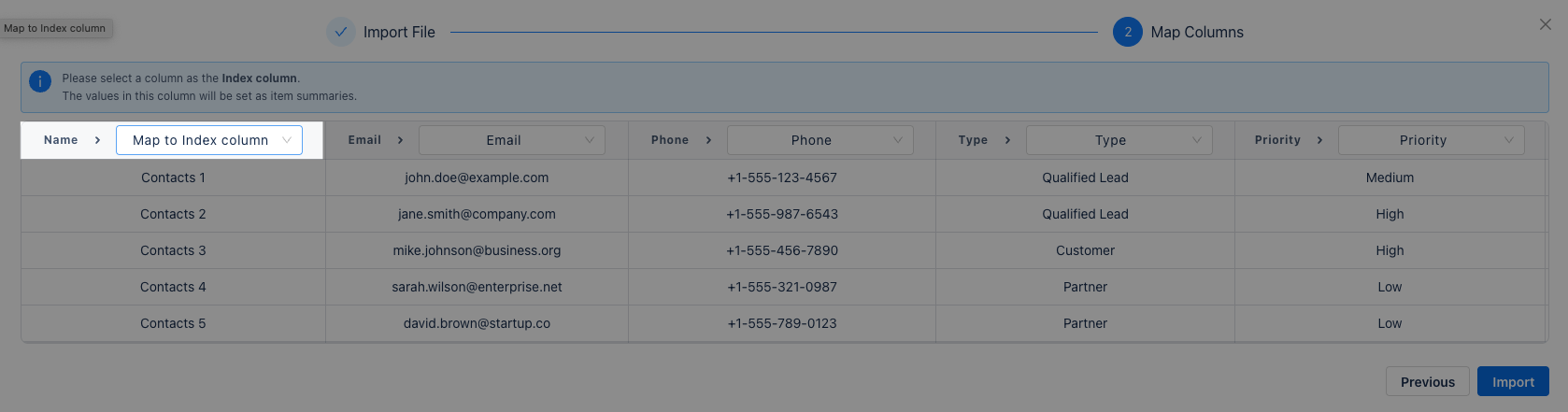Click the blue info icon in banner
Viewport: 1568px width, 412px height.
pyautogui.click(x=40, y=81)
